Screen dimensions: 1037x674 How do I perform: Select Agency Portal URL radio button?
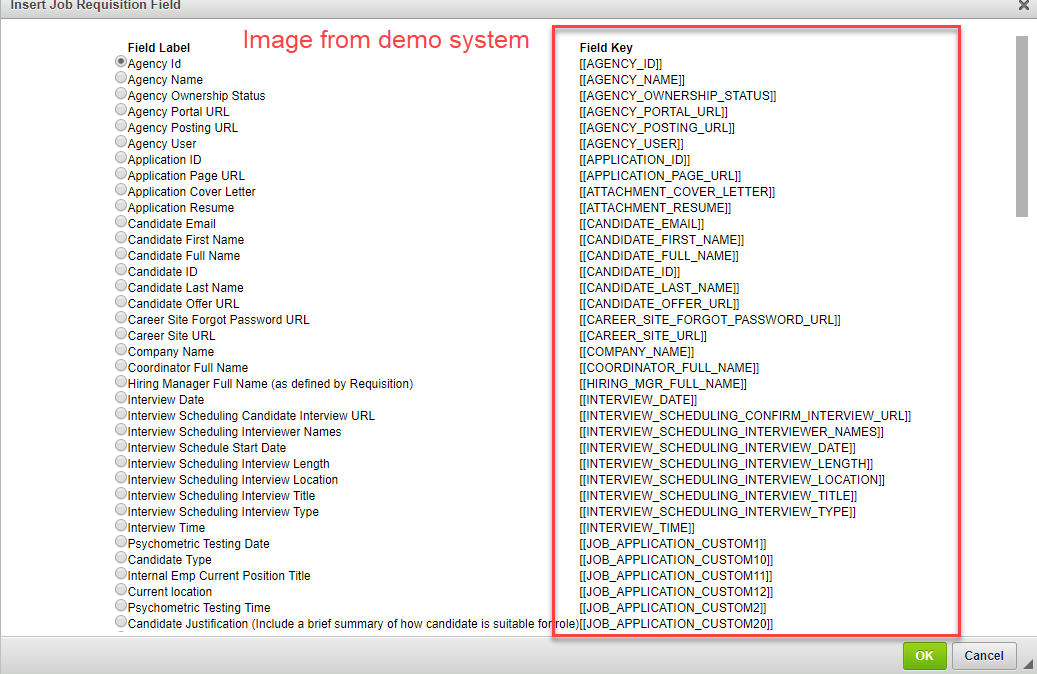click(120, 109)
